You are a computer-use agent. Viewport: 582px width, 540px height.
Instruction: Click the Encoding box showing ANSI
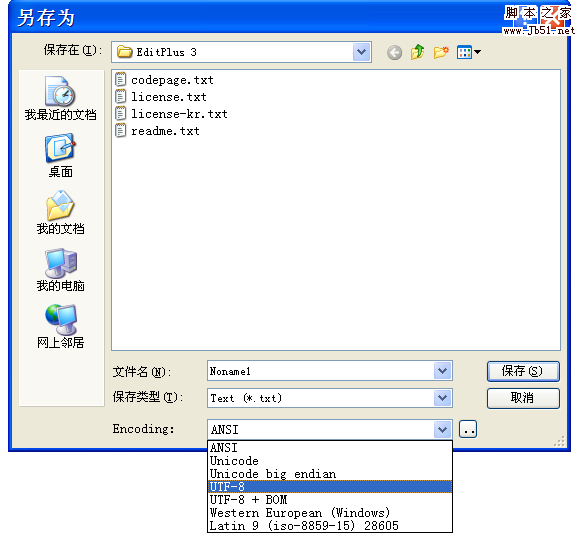(x=321, y=430)
